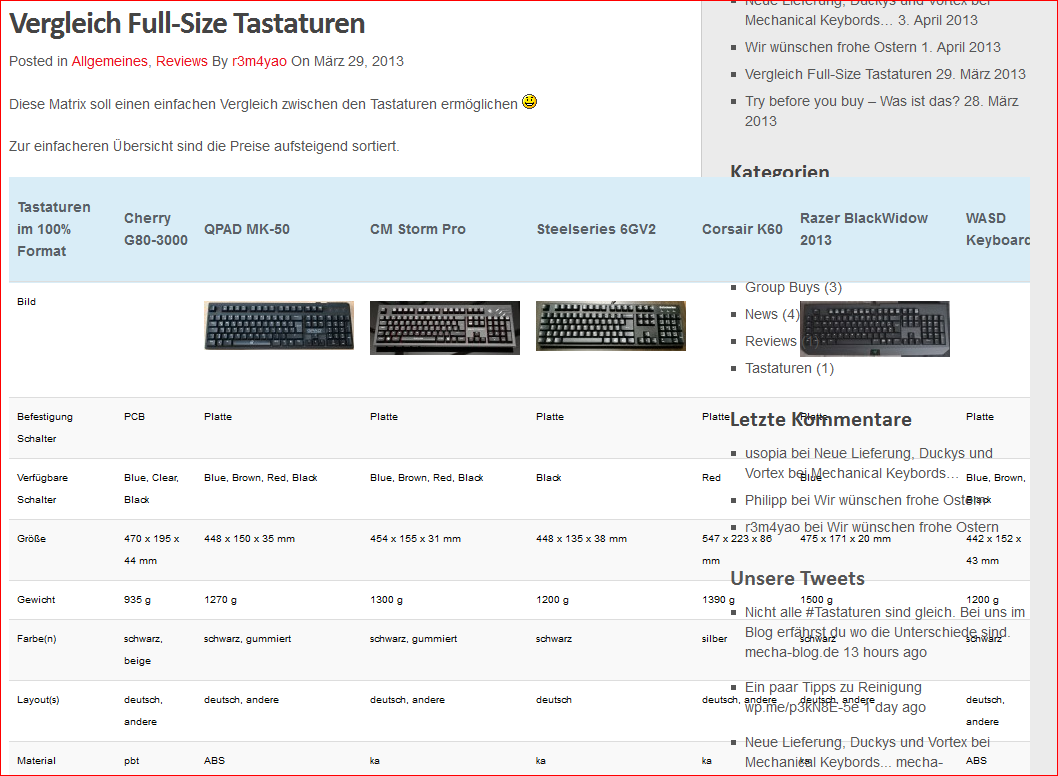
Task: Click size cell 448 x 150 x 35 mm
Action: pyautogui.click(x=250, y=538)
